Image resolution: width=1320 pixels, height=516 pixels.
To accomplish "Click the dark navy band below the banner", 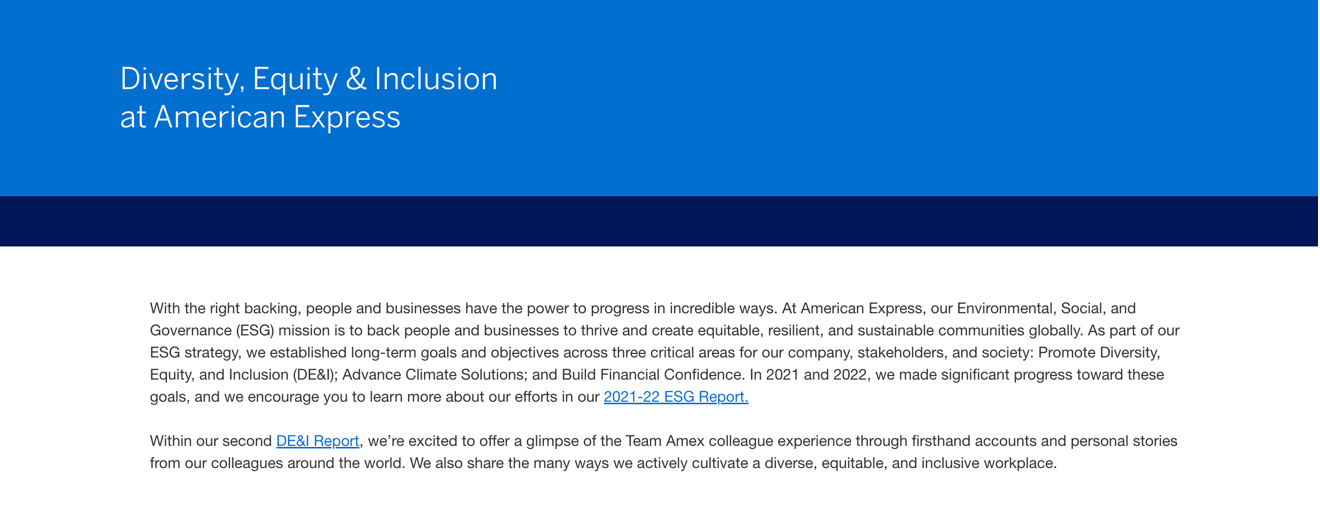I will (x=660, y=221).
